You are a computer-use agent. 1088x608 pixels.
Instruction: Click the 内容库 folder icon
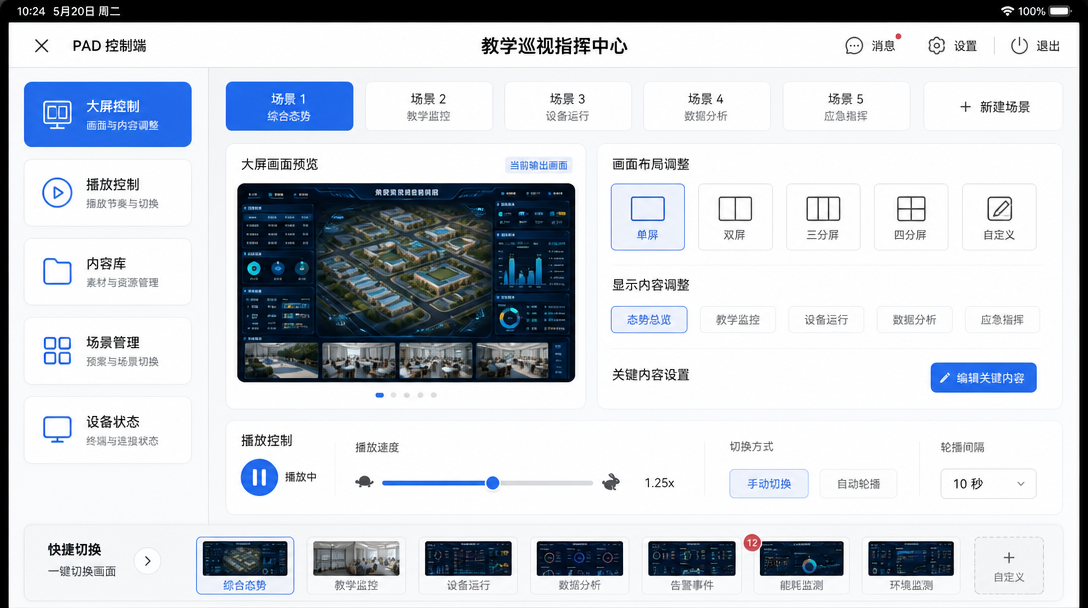[57, 271]
